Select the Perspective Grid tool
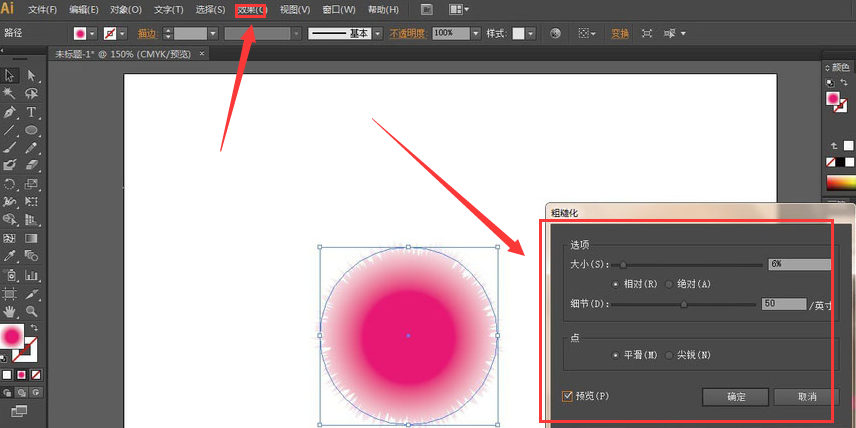The height and width of the screenshot is (428, 856). pyautogui.click(x=31, y=219)
